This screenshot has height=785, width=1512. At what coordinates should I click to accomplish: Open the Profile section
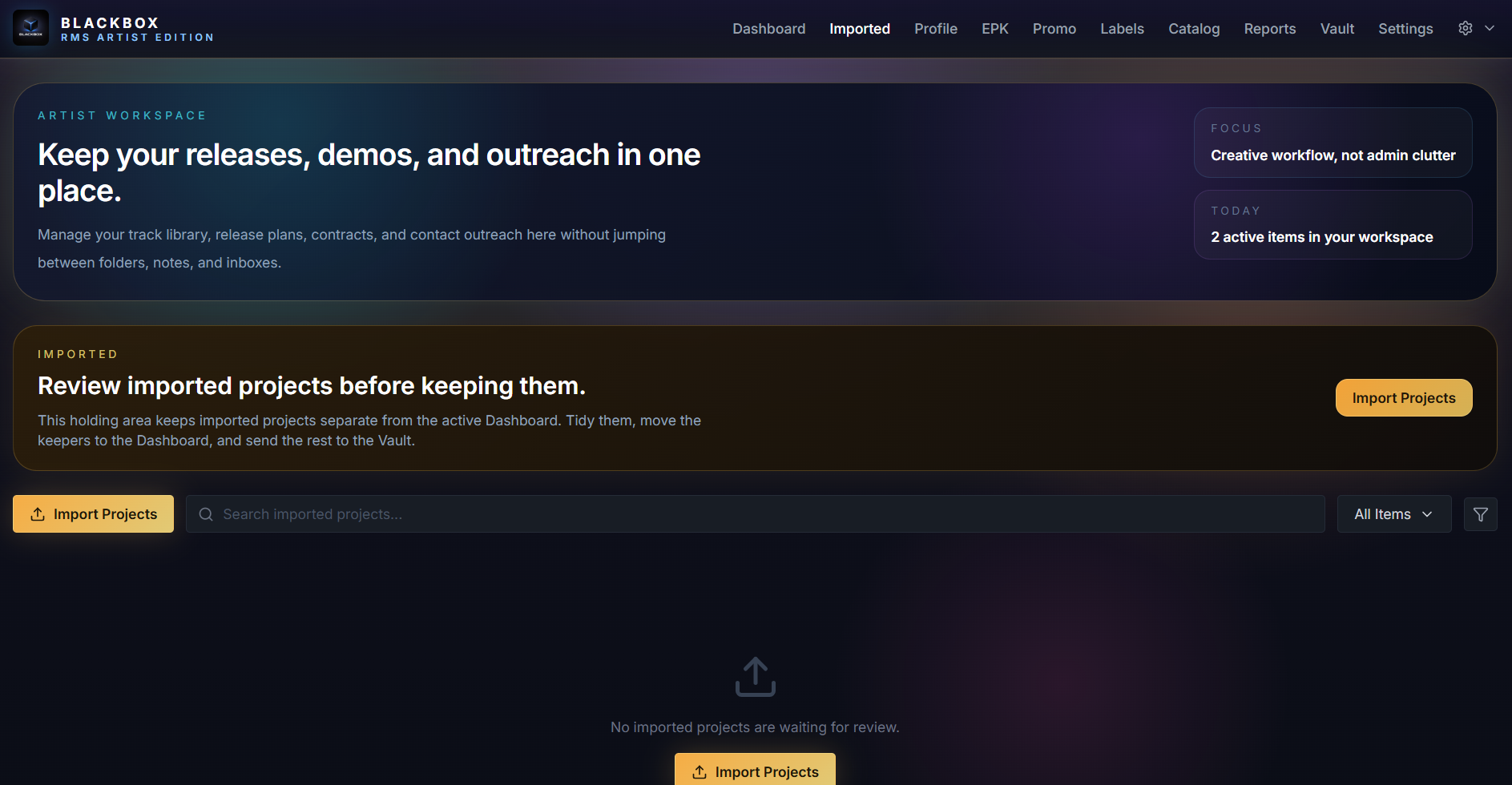click(x=935, y=28)
